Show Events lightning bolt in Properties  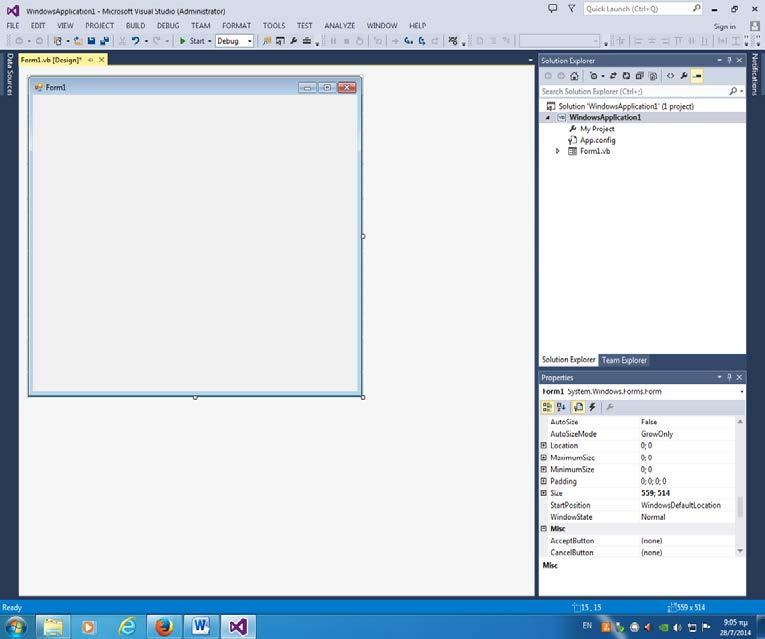[x=592, y=407]
